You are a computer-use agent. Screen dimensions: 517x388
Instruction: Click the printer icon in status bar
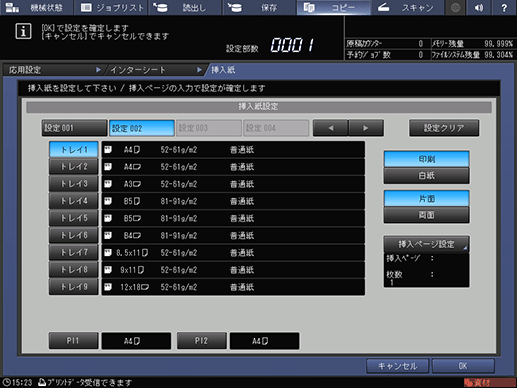point(42,382)
